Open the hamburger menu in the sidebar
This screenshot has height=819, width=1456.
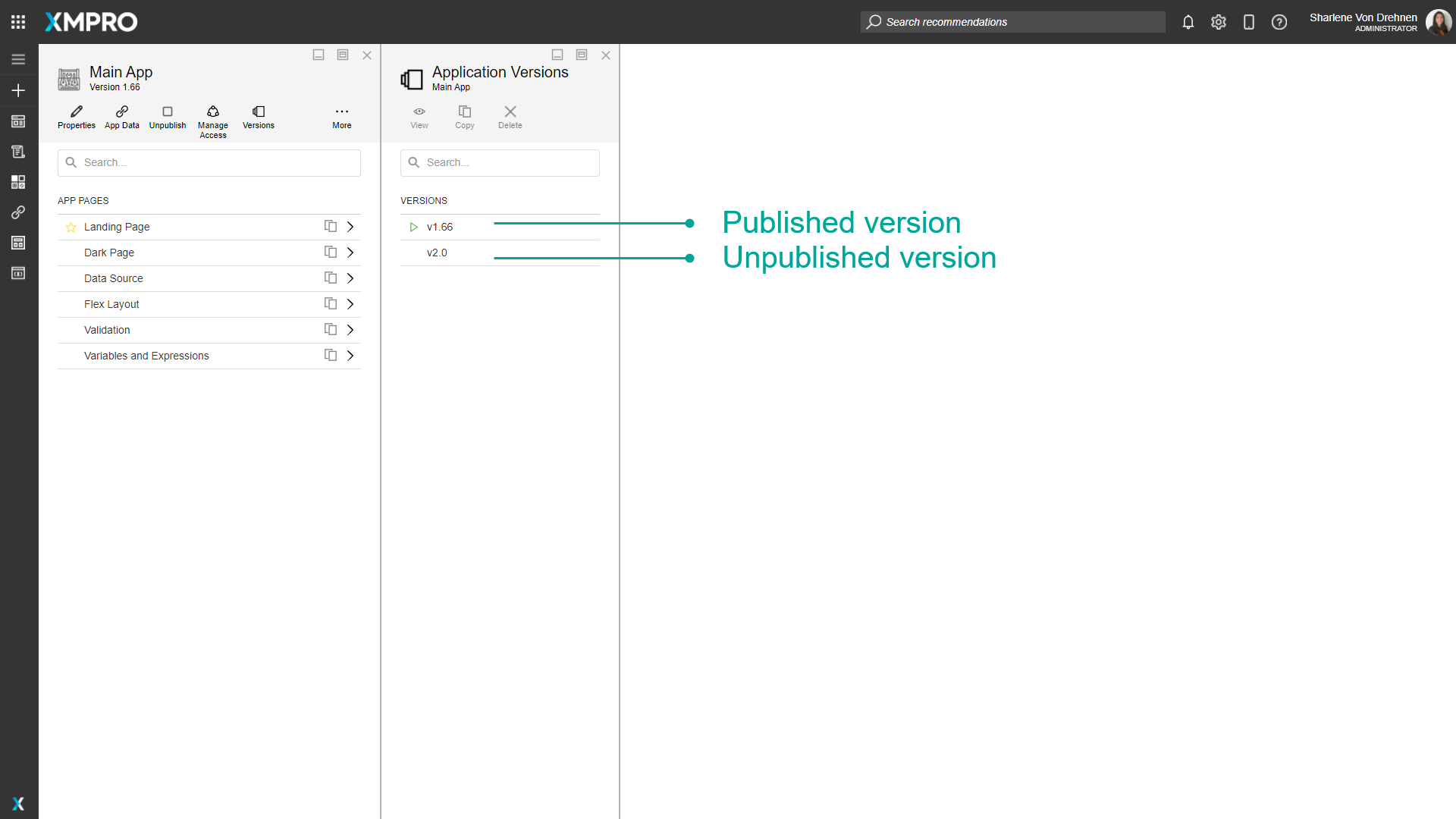(x=18, y=58)
